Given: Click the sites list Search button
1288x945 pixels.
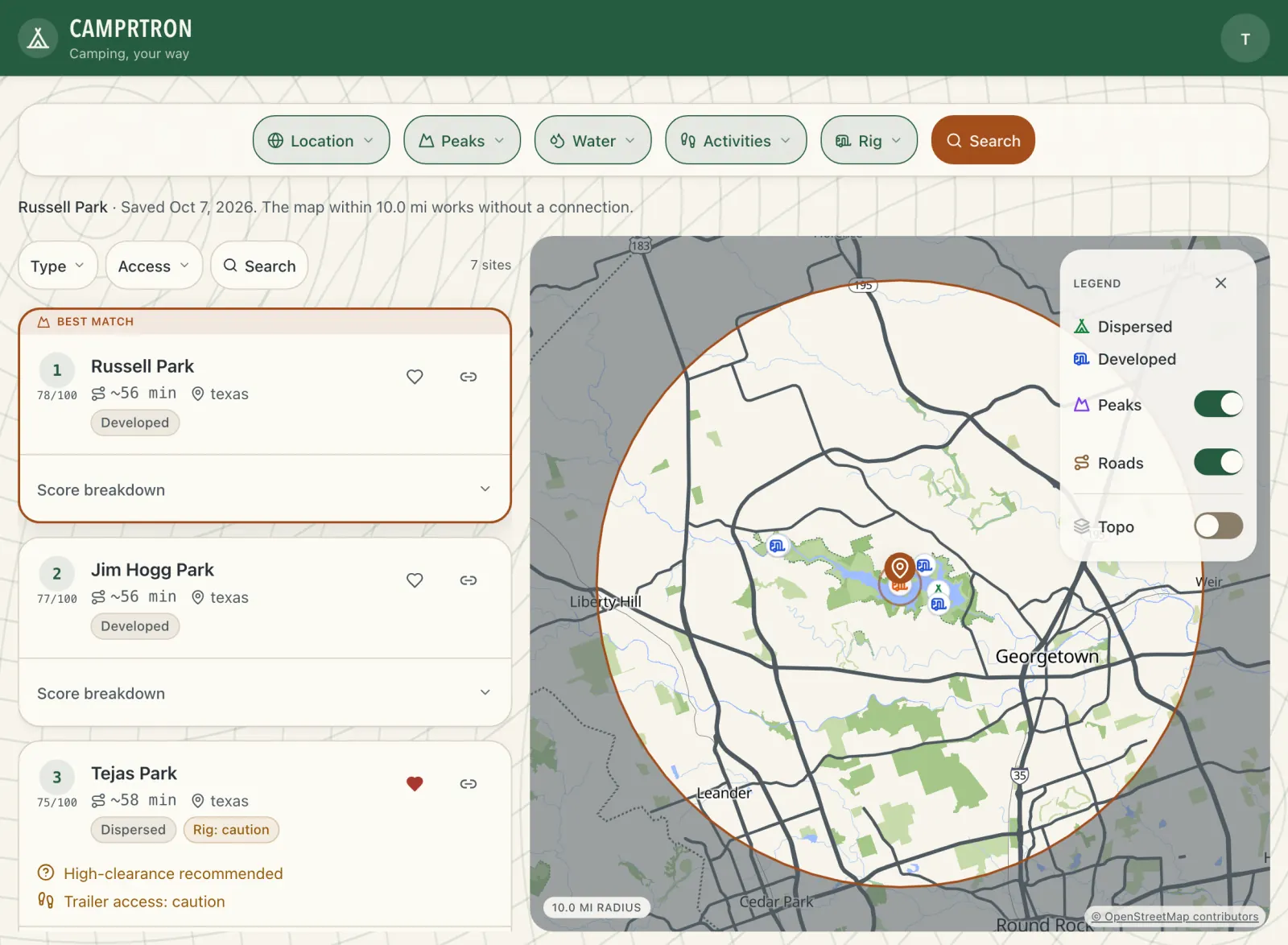Looking at the screenshot, I should (x=259, y=266).
